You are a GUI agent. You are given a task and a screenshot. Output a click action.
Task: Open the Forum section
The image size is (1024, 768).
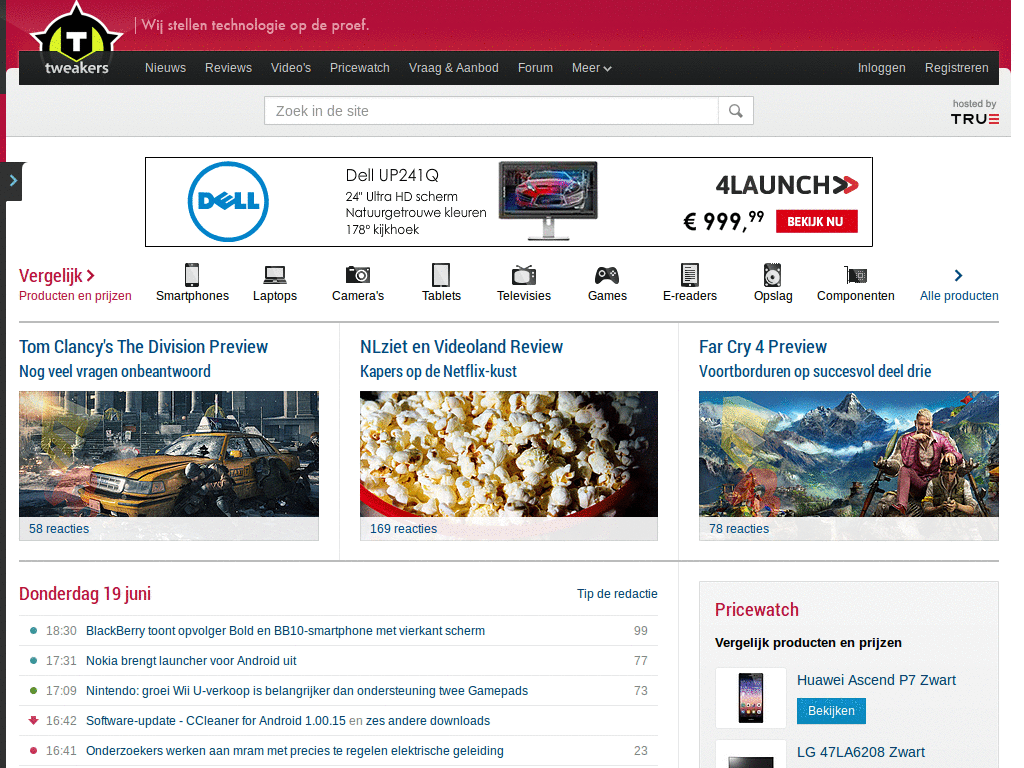pyautogui.click(x=536, y=68)
